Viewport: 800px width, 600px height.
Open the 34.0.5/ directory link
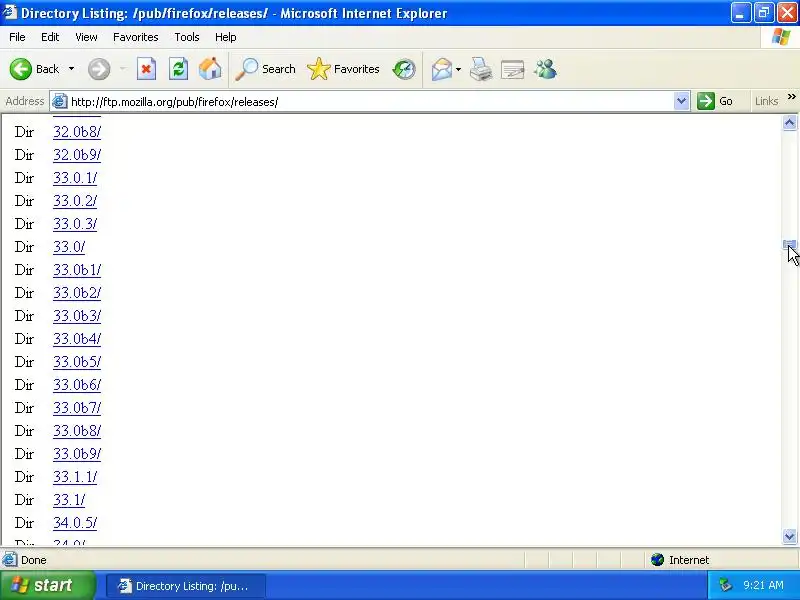(x=75, y=523)
